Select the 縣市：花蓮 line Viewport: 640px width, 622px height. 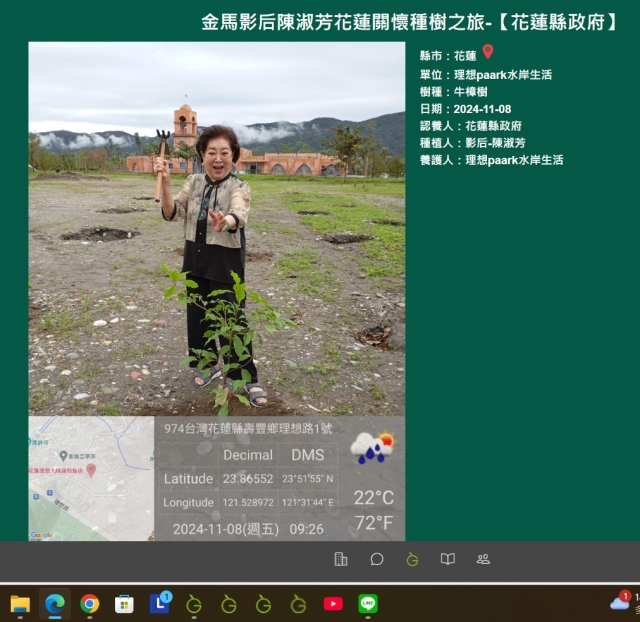click(x=448, y=56)
